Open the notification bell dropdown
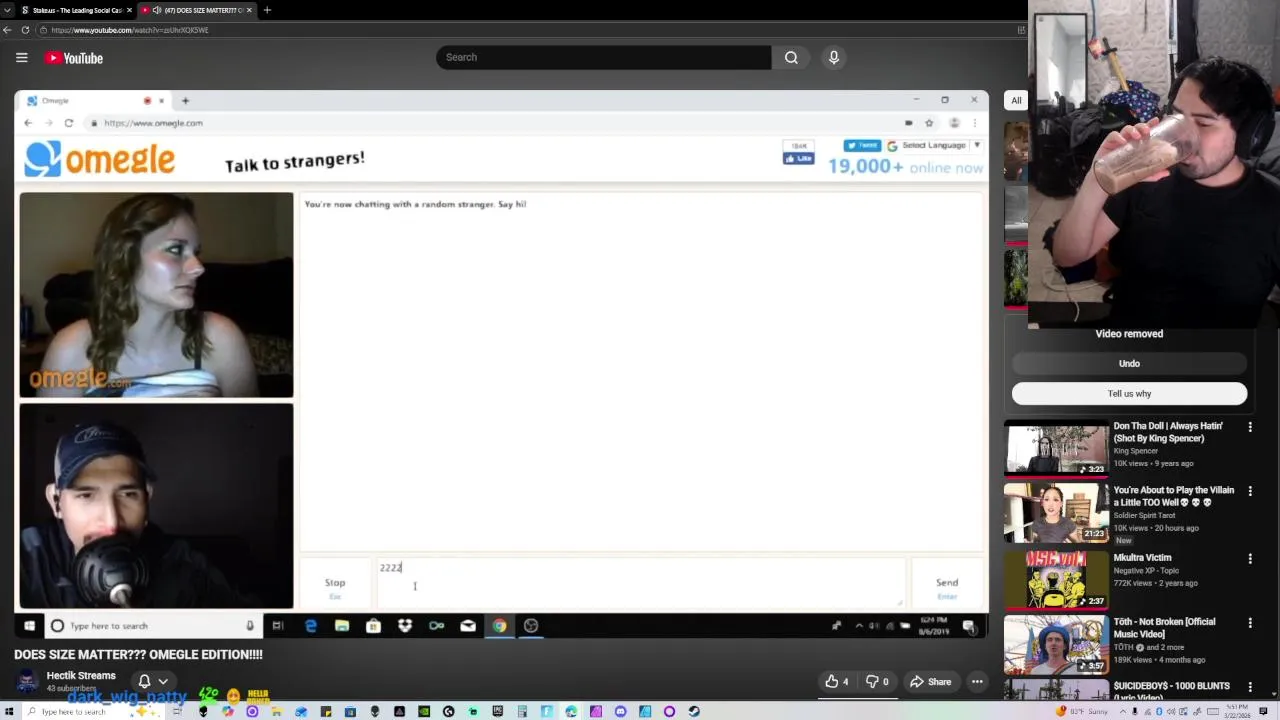 pos(152,681)
